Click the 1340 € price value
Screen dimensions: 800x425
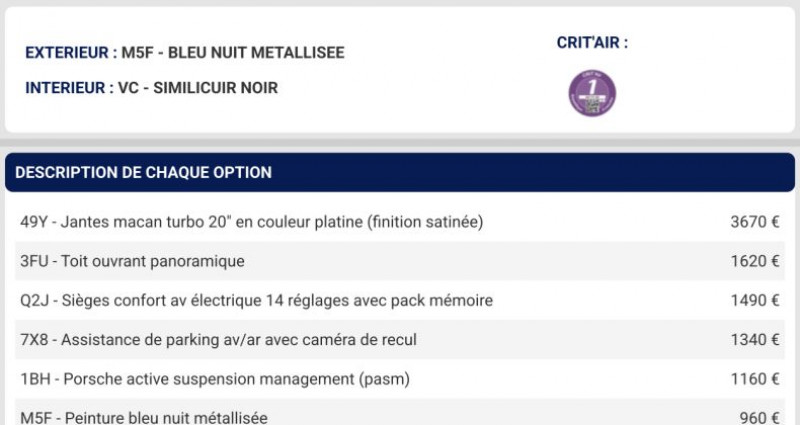point(755,340)
